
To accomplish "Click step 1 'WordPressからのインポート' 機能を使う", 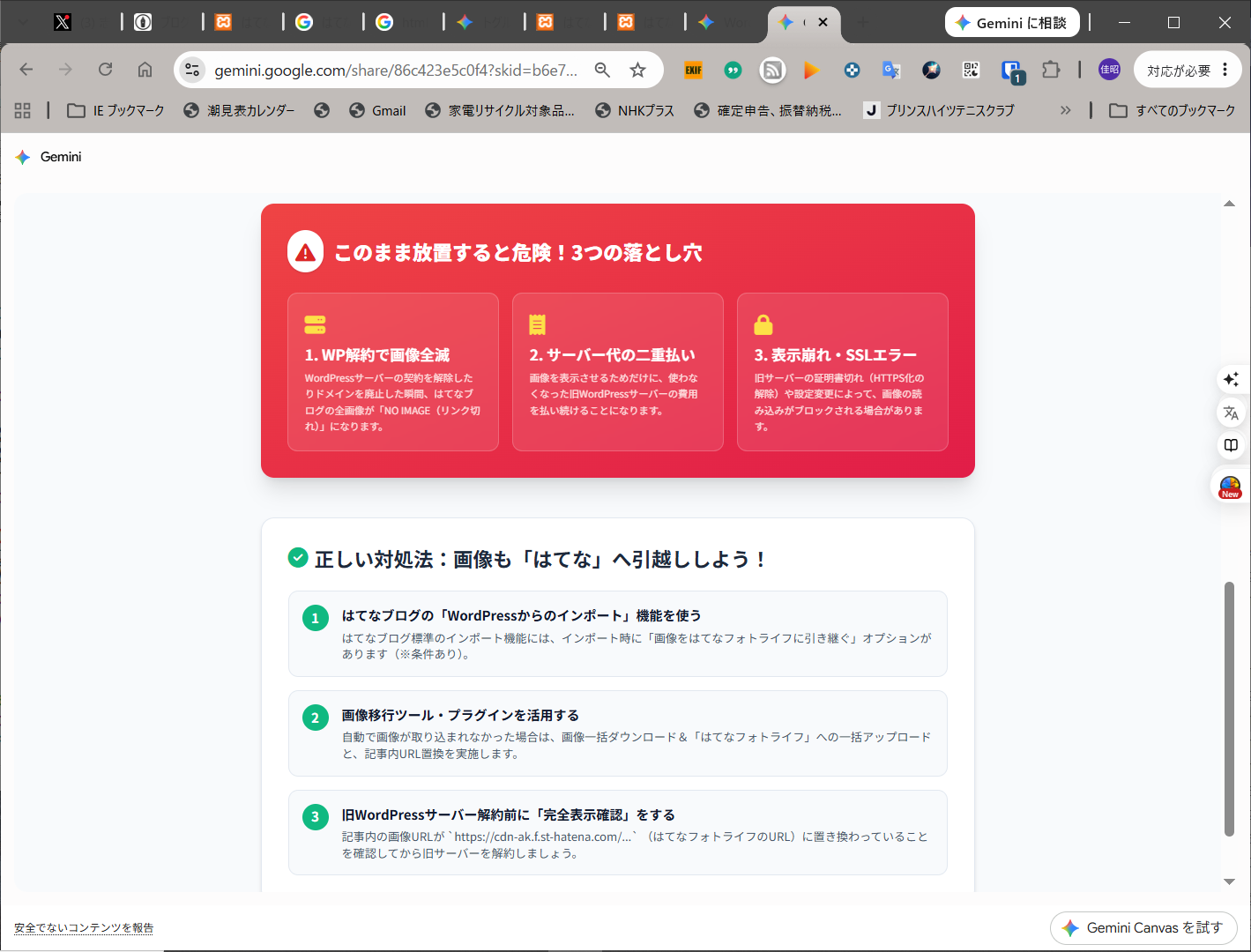I will click(x=618, y=634).
